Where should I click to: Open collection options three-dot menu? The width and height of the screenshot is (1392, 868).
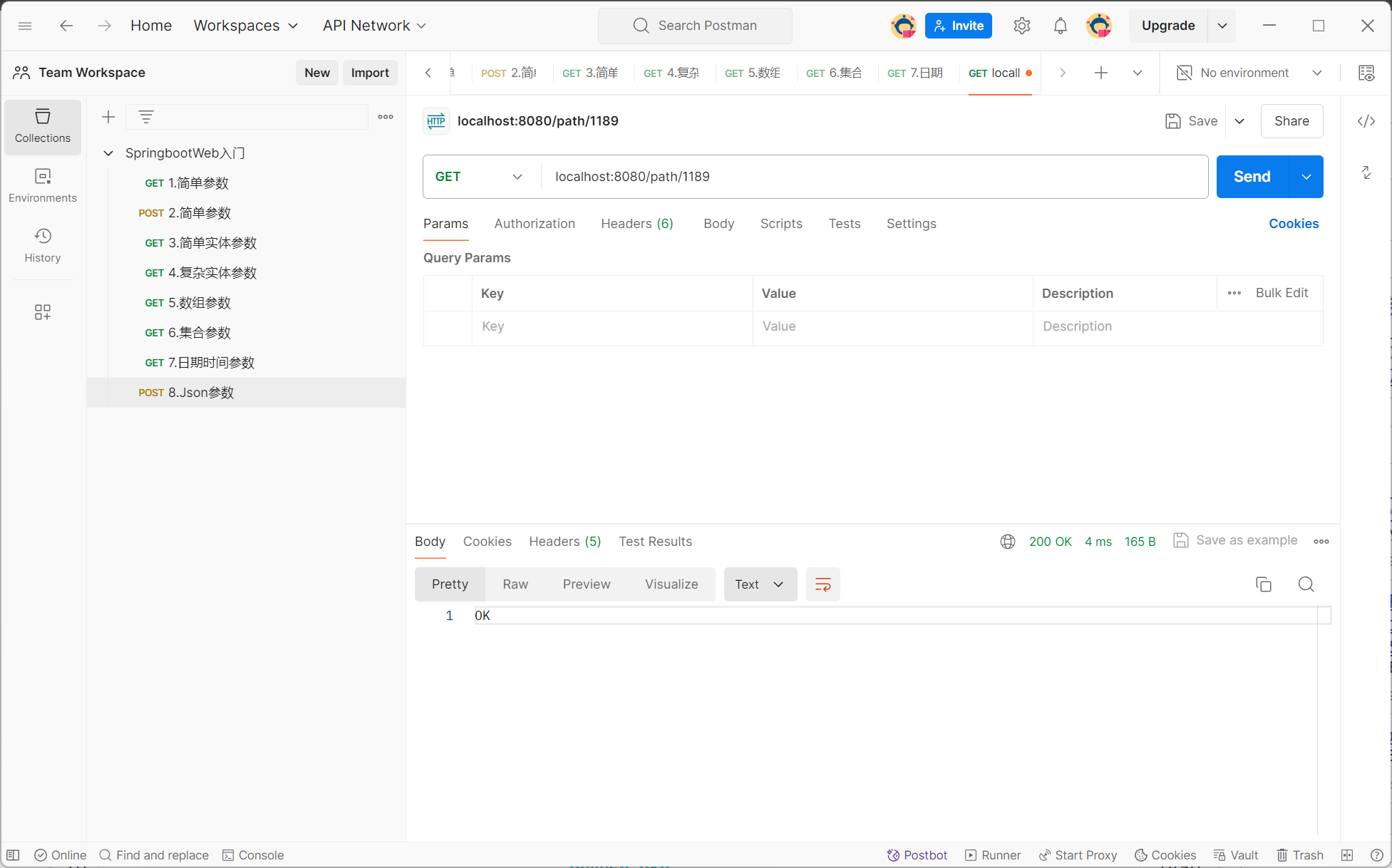tap(386, 117)
